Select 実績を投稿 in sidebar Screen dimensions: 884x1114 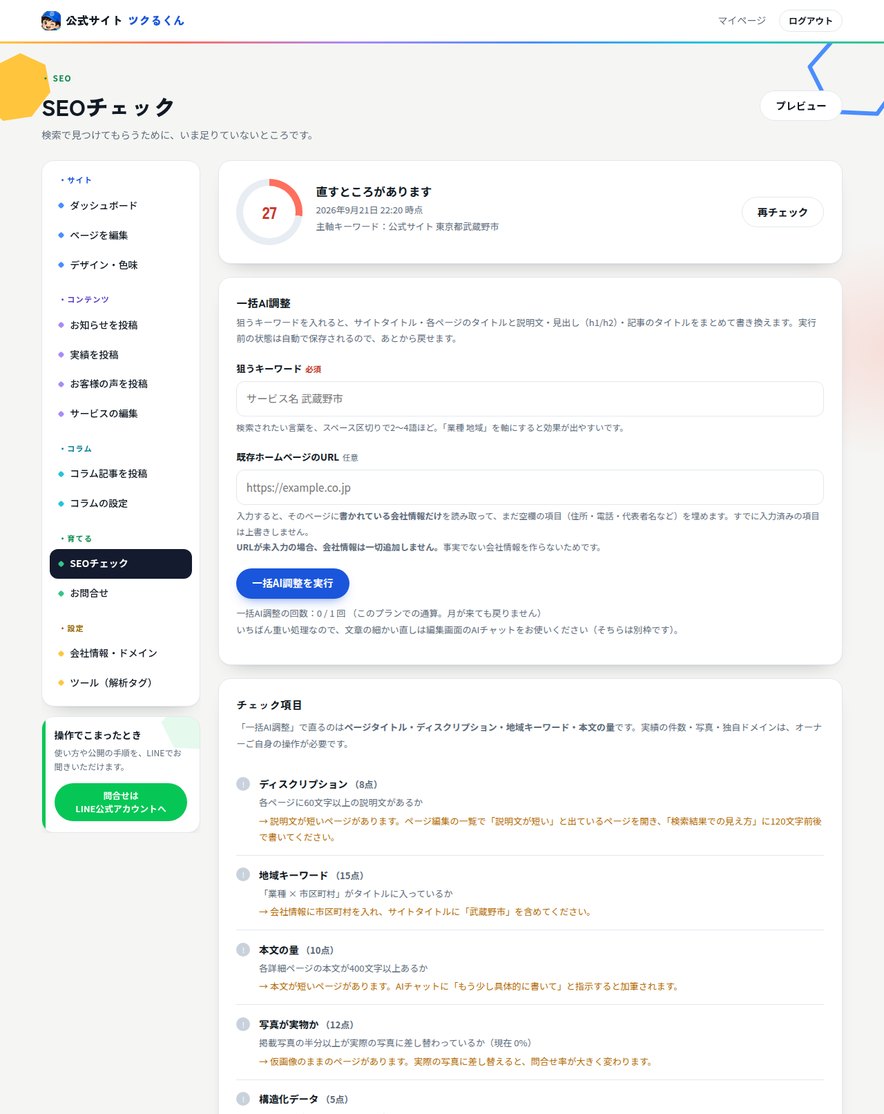121,355
